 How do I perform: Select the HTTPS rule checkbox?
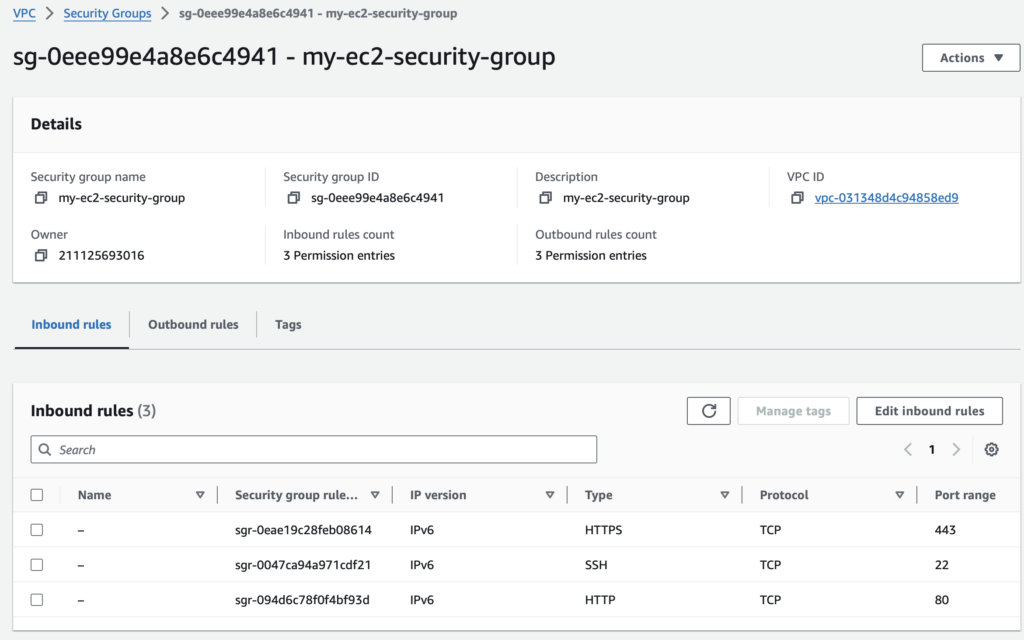click(37, 530)
